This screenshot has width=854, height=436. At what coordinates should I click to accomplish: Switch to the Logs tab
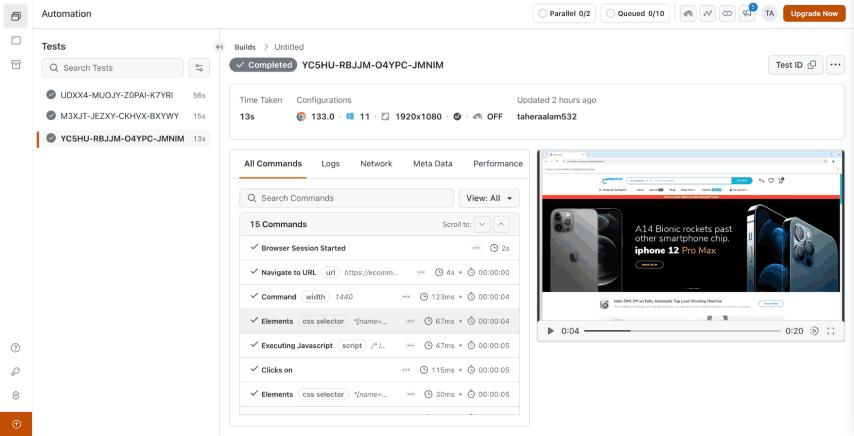[x=331, y=164]
